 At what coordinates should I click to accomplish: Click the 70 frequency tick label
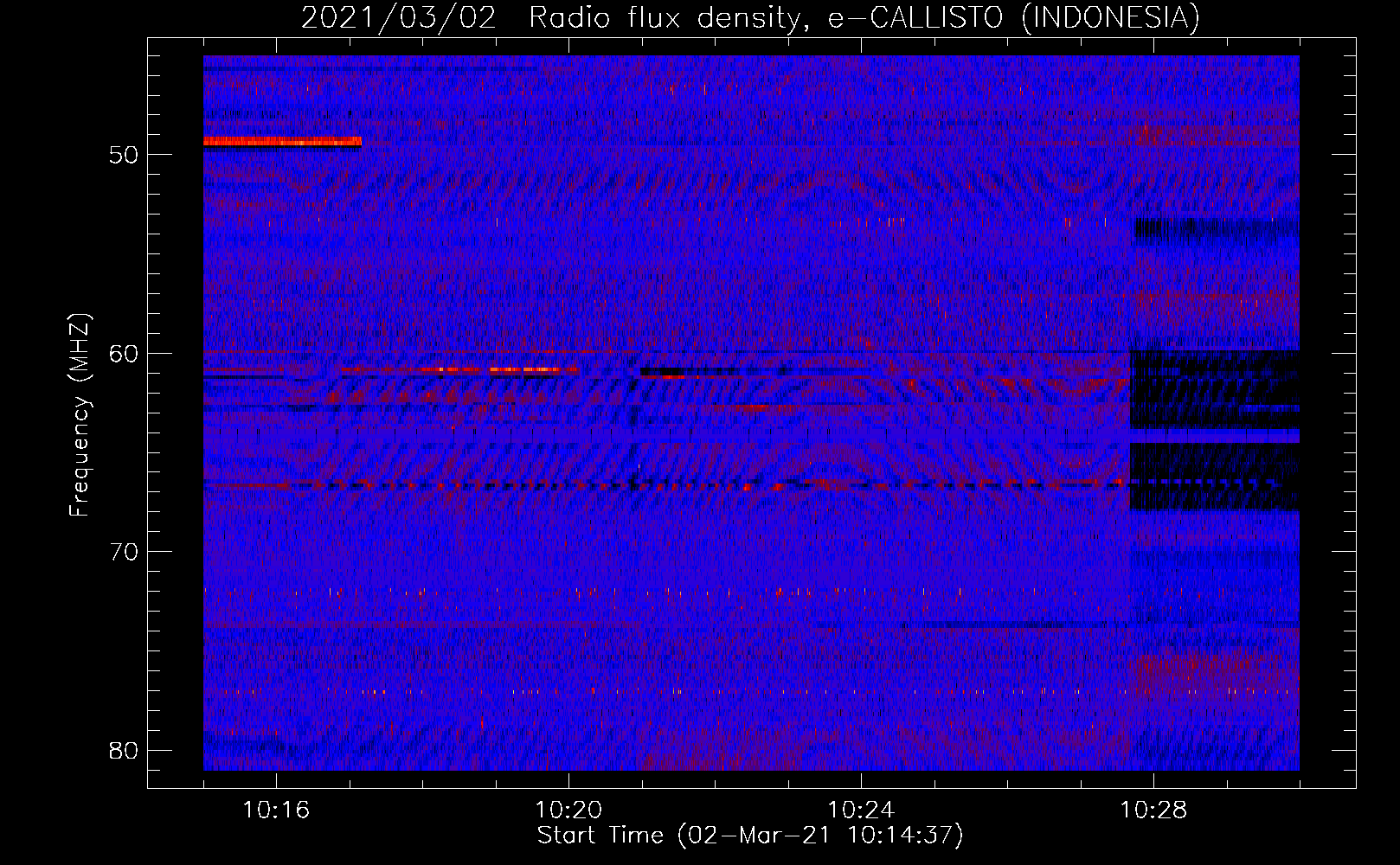(124, 552)
